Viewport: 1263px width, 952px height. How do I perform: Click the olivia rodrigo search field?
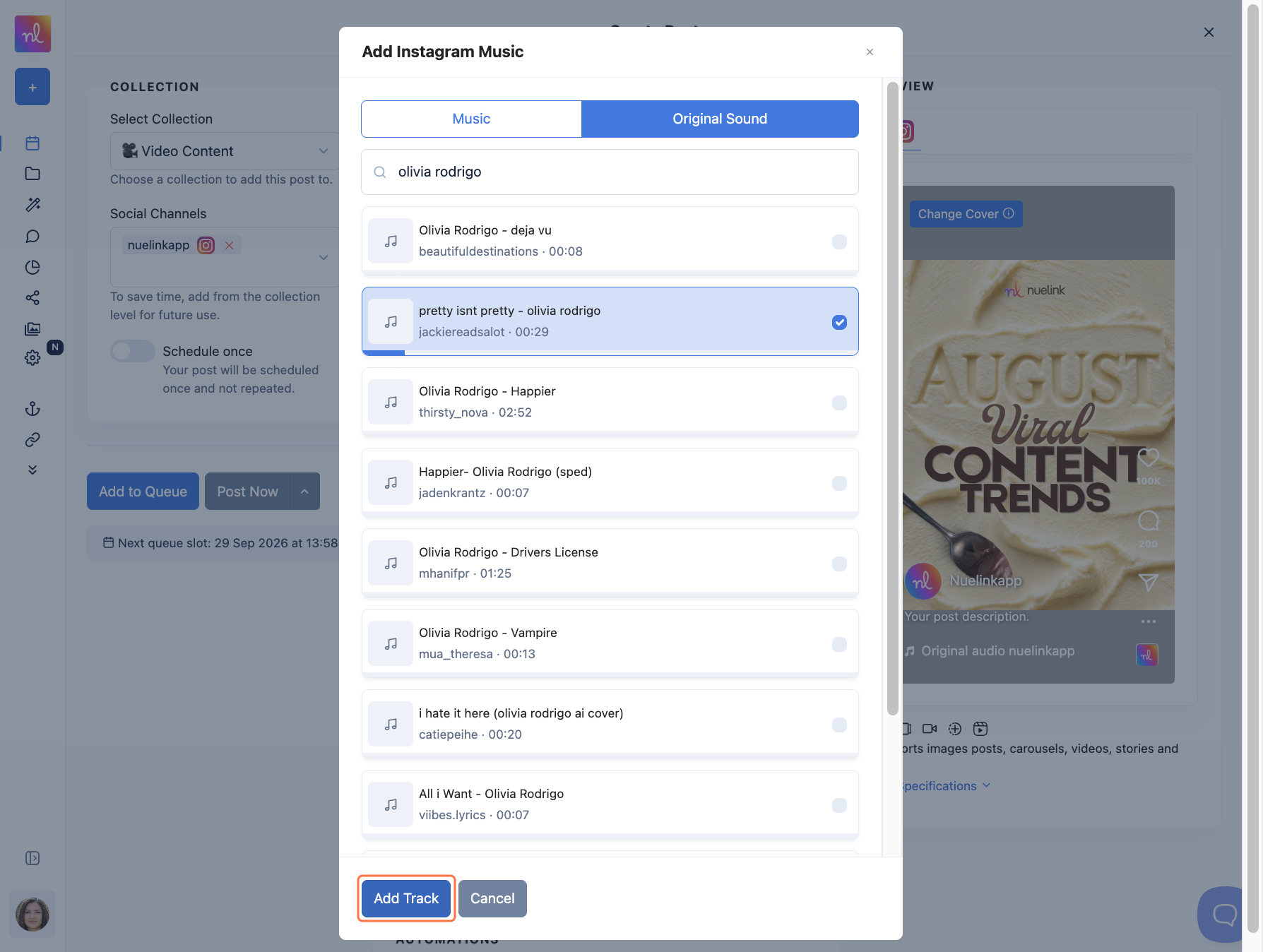coord(610,172)
